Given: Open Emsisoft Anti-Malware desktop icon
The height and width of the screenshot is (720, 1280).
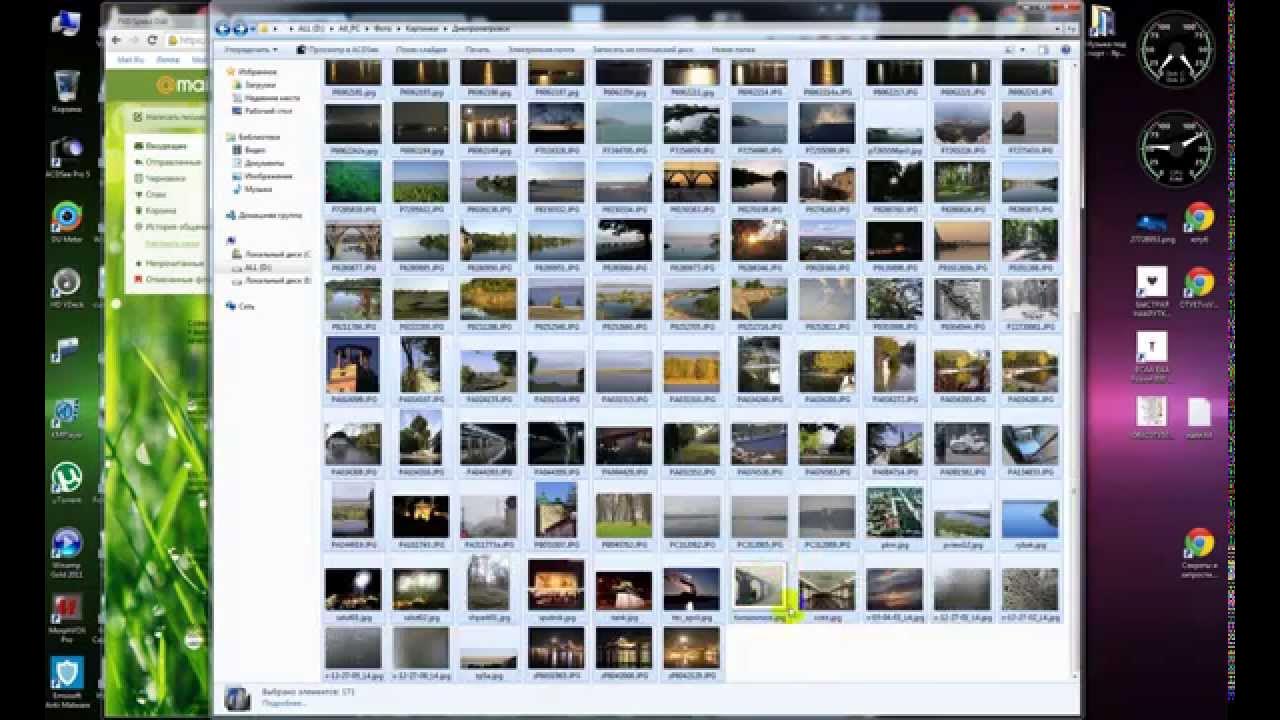Looking at the screenshot, I should (x=67, y=680).
